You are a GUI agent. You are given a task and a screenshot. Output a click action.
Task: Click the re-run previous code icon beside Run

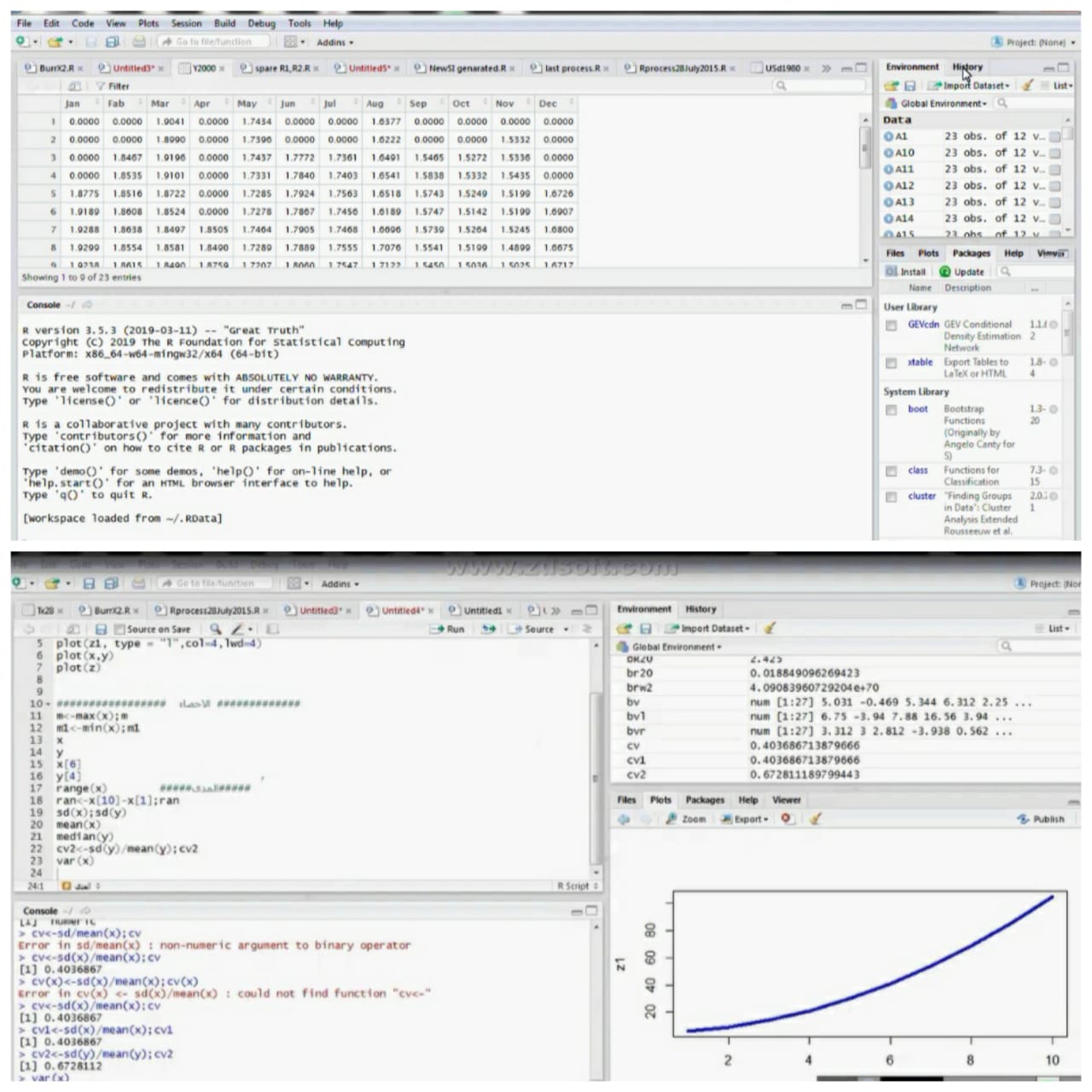tap(489, 629)
